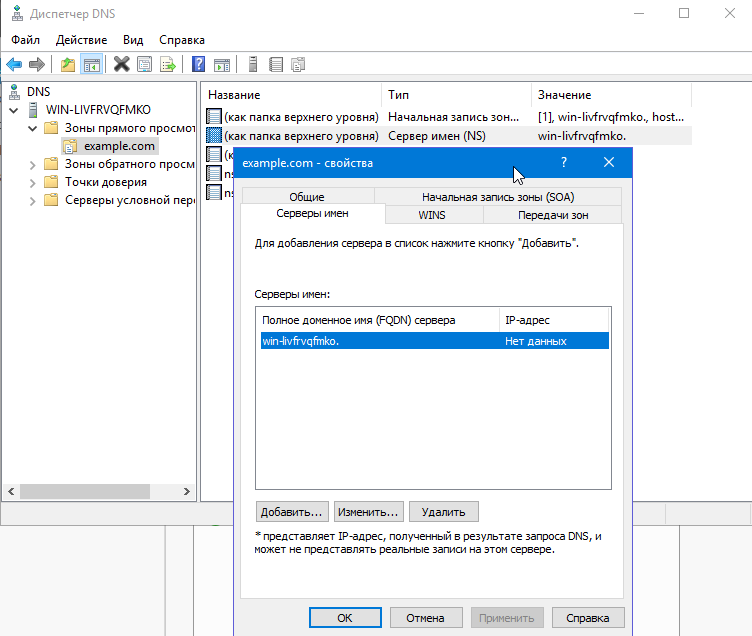
Task: Click the Изменить... button
Action: tap(368, 512)
